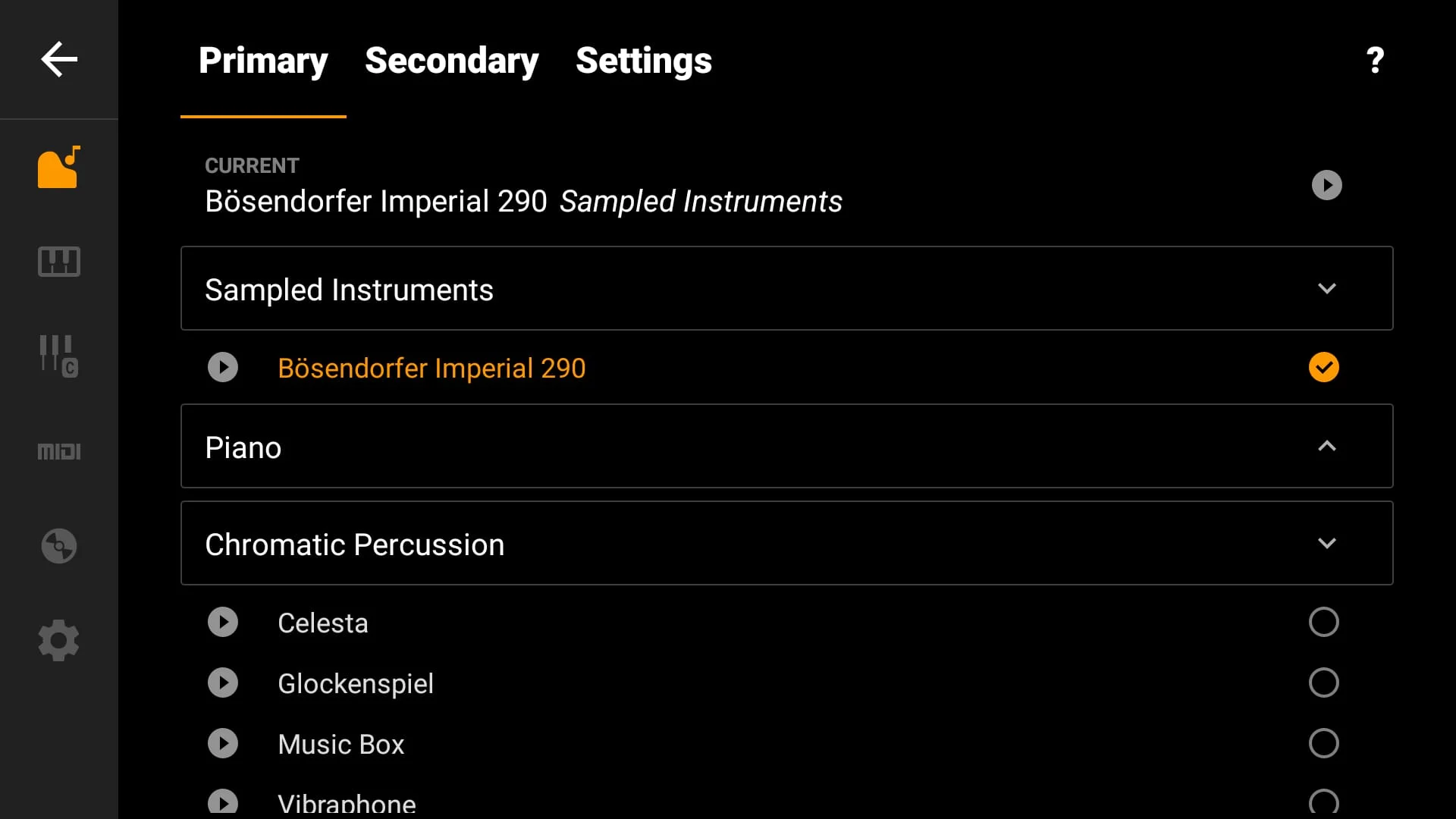
Task: Play a preview of the current instrument
Action: (1326, 184)
